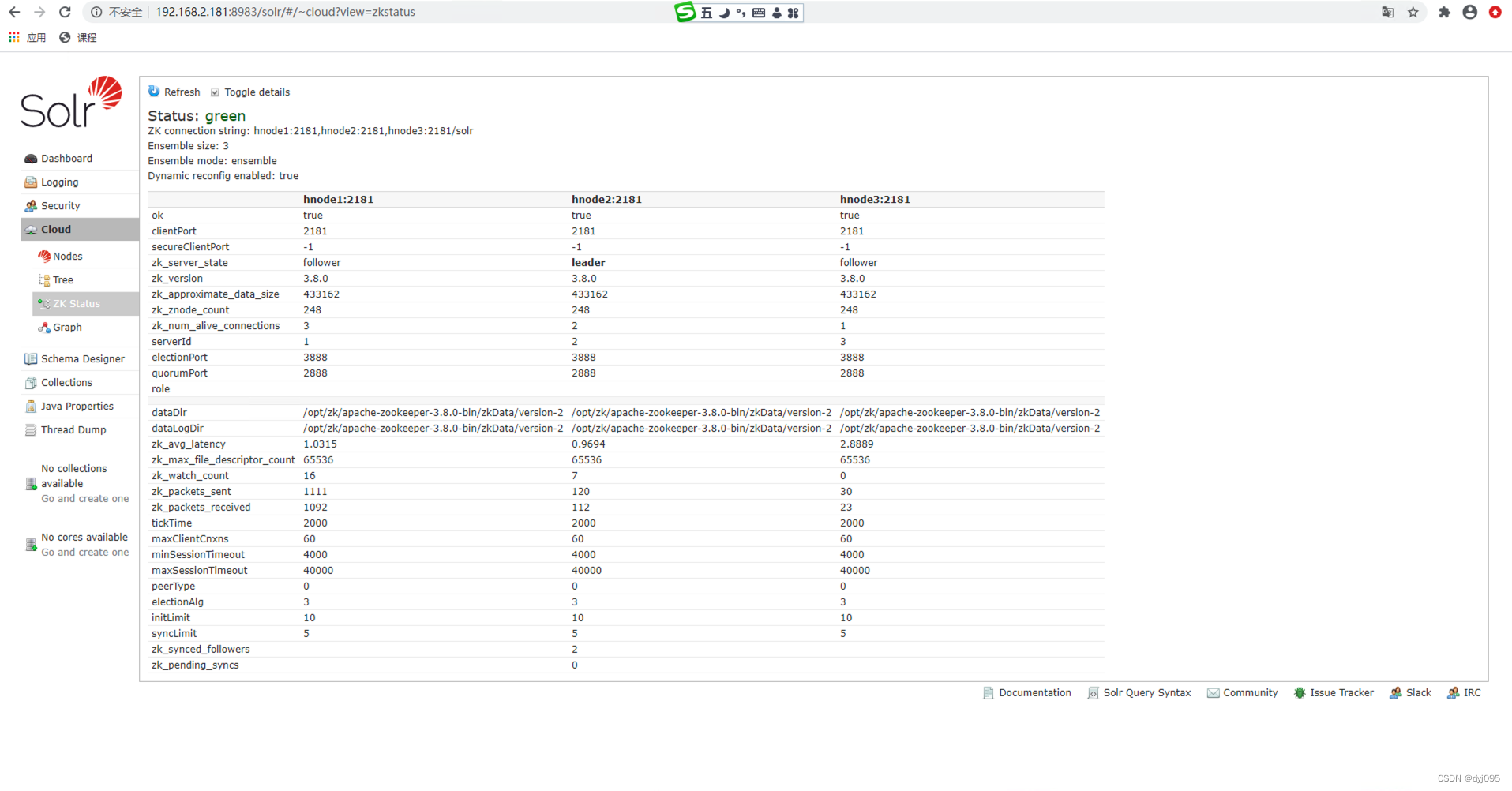Click the Community envelope icon
Viewport: 1512px width, 791px height.
(x=1213, y=693)
